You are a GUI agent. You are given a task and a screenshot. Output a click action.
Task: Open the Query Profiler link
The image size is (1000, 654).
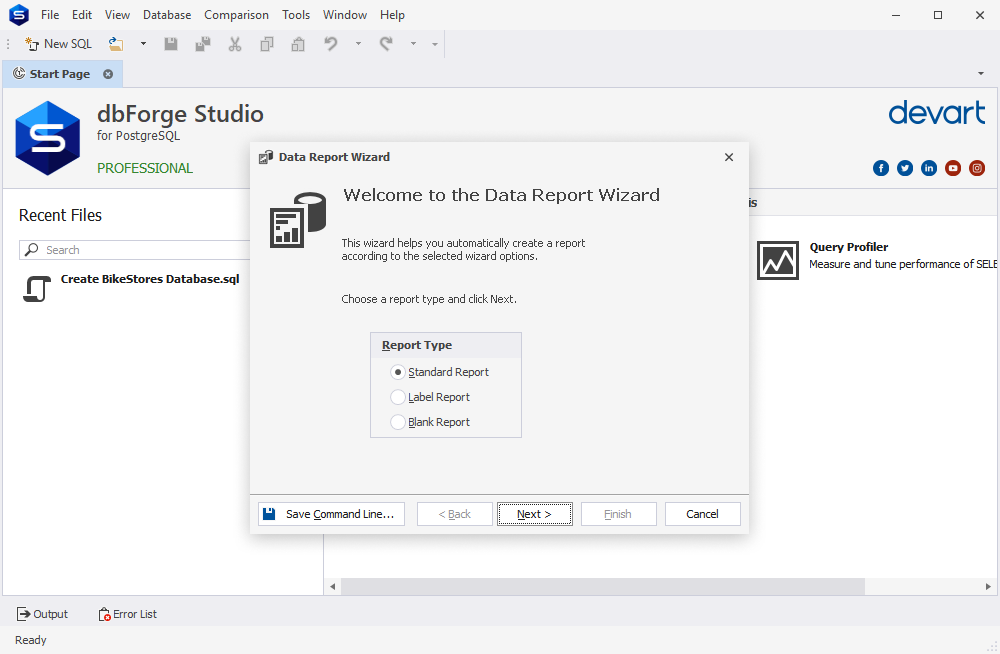click(x=849, y=247)
